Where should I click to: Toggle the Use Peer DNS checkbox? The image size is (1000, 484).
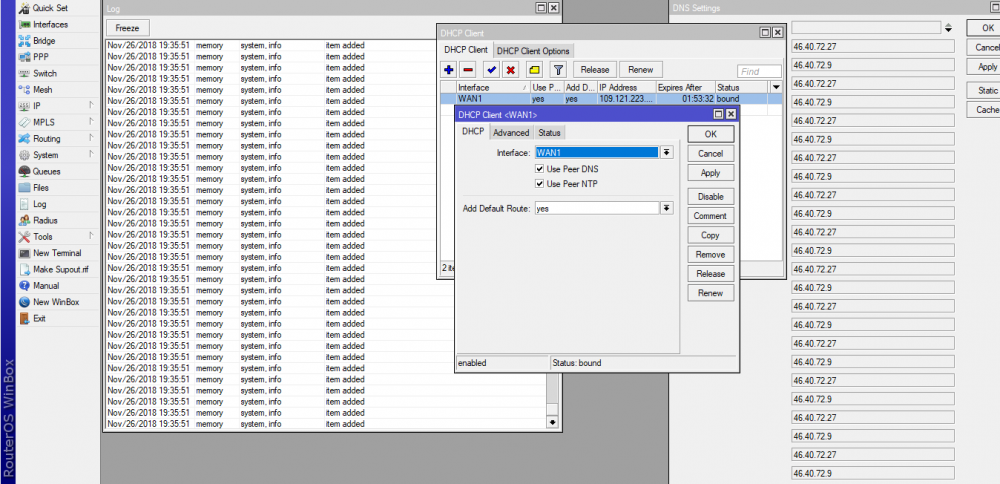pos(540,169)
